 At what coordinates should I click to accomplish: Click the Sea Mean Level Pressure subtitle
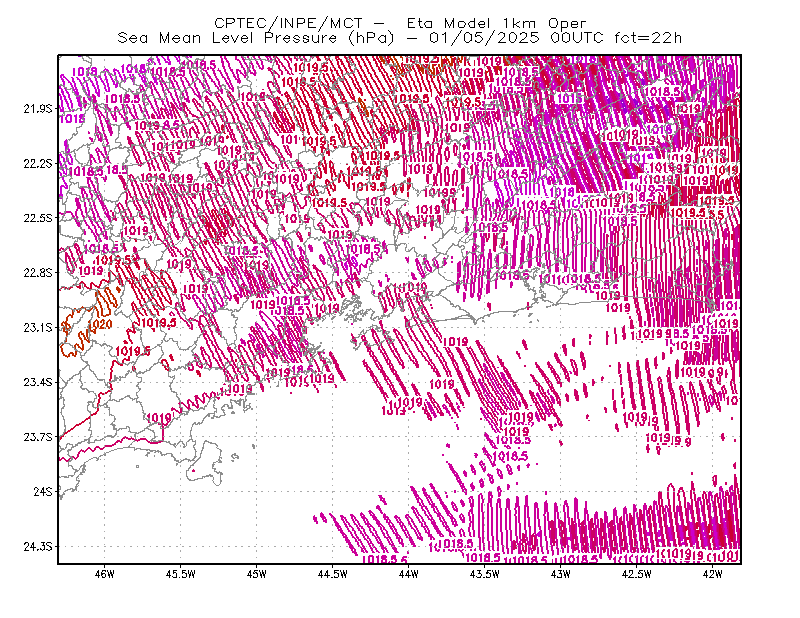coord(399,38)
